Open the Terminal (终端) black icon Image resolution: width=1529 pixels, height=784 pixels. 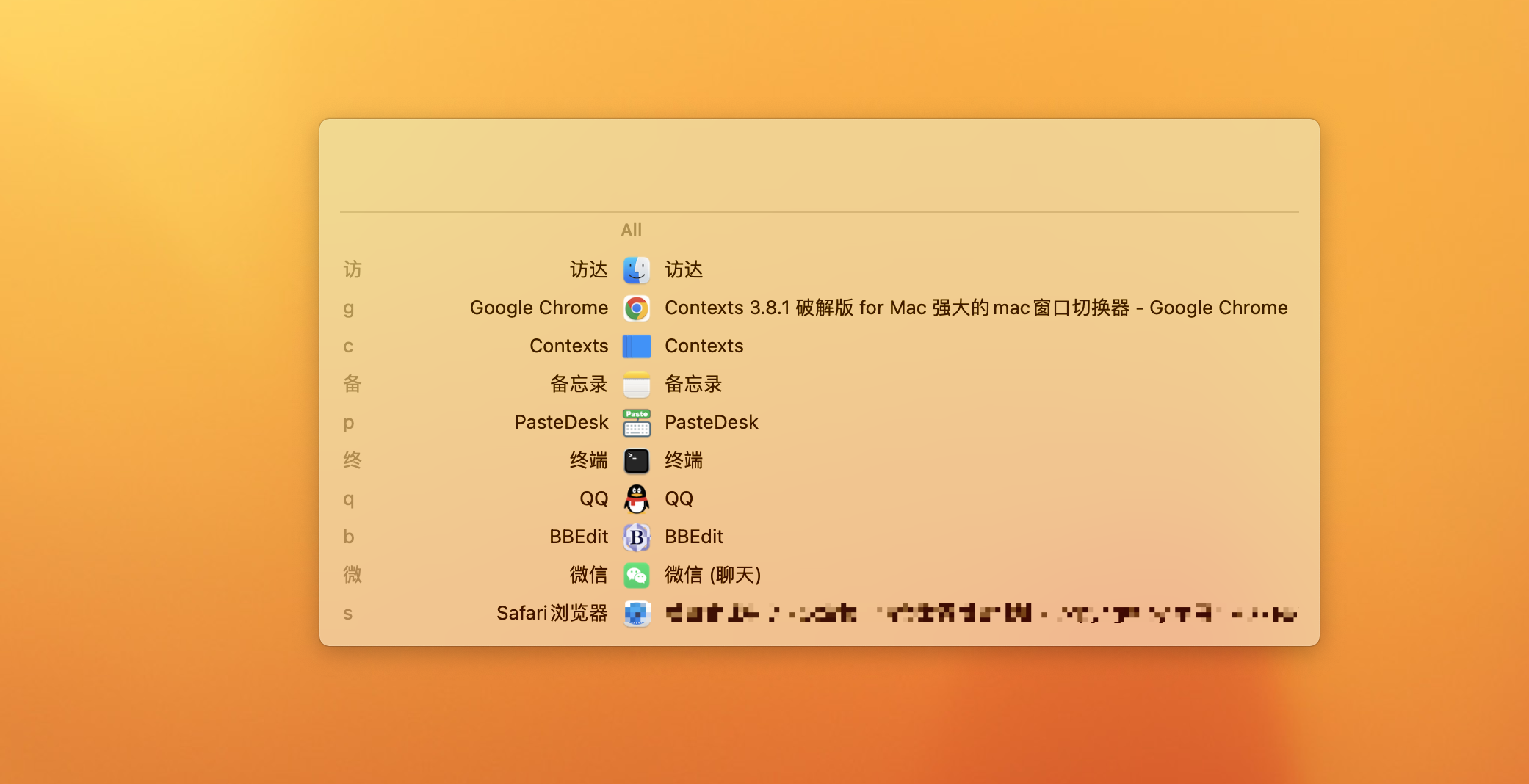(x=636, y=460)
